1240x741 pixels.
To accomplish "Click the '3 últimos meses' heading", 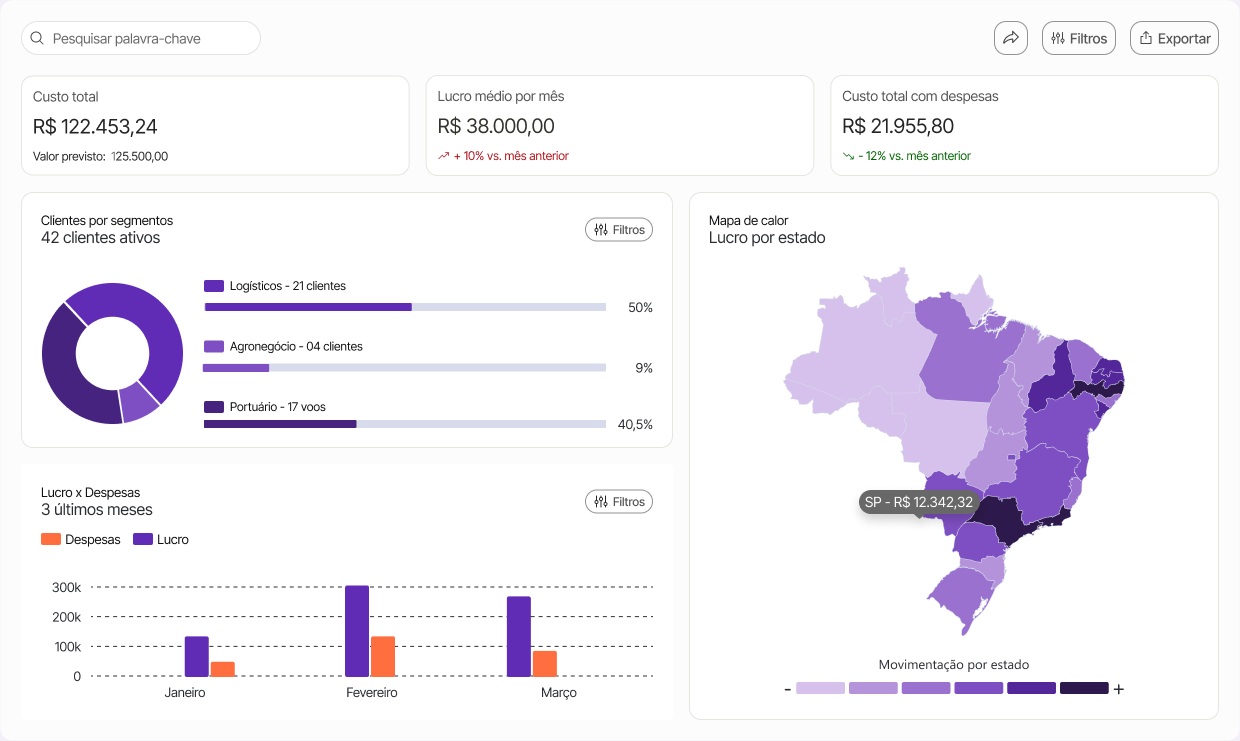I will click(97, 510).
